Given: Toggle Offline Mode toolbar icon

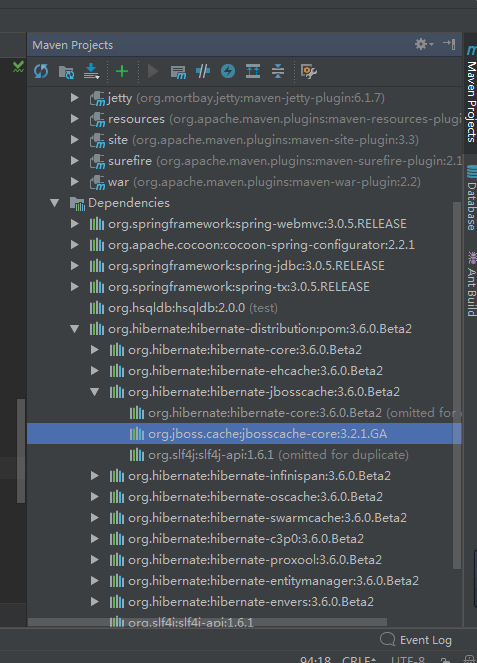Looking at the screenshot, I should 203,71.
